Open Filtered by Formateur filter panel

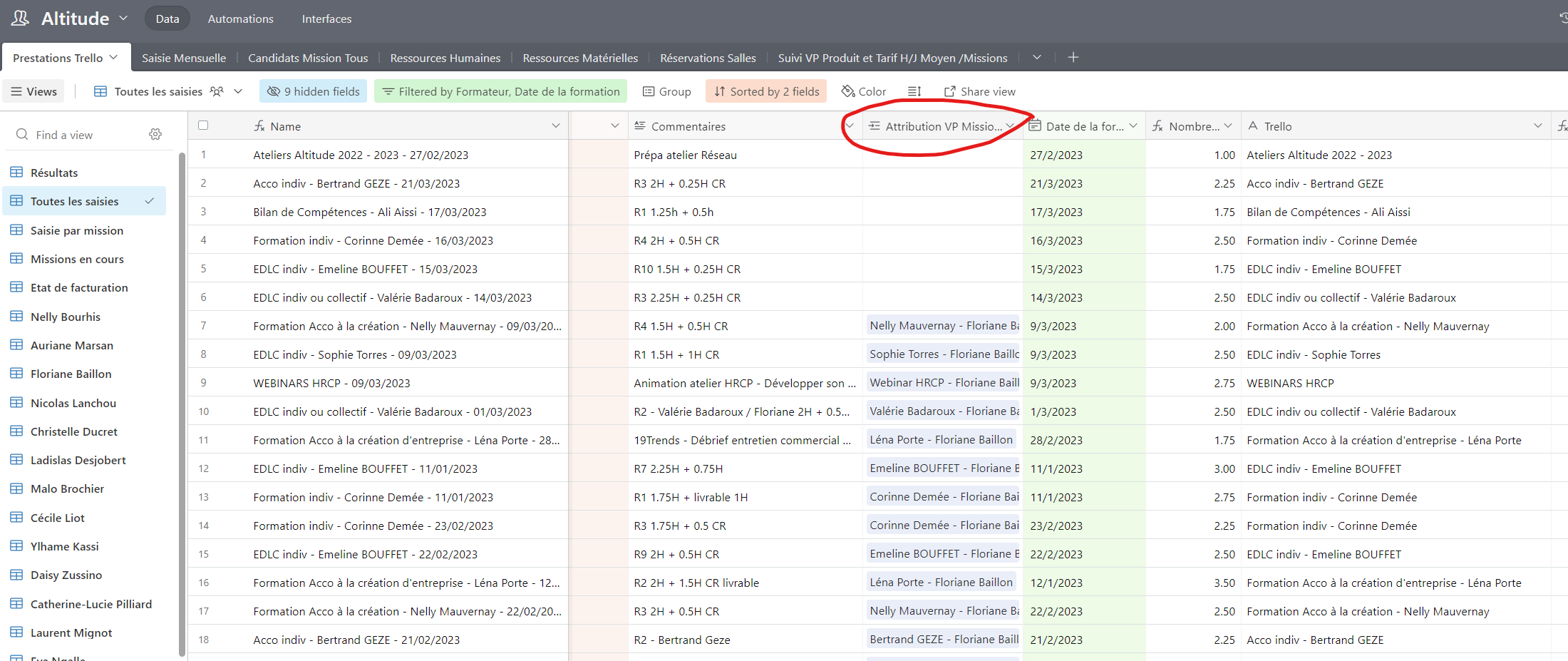click(x=501, y=91)
